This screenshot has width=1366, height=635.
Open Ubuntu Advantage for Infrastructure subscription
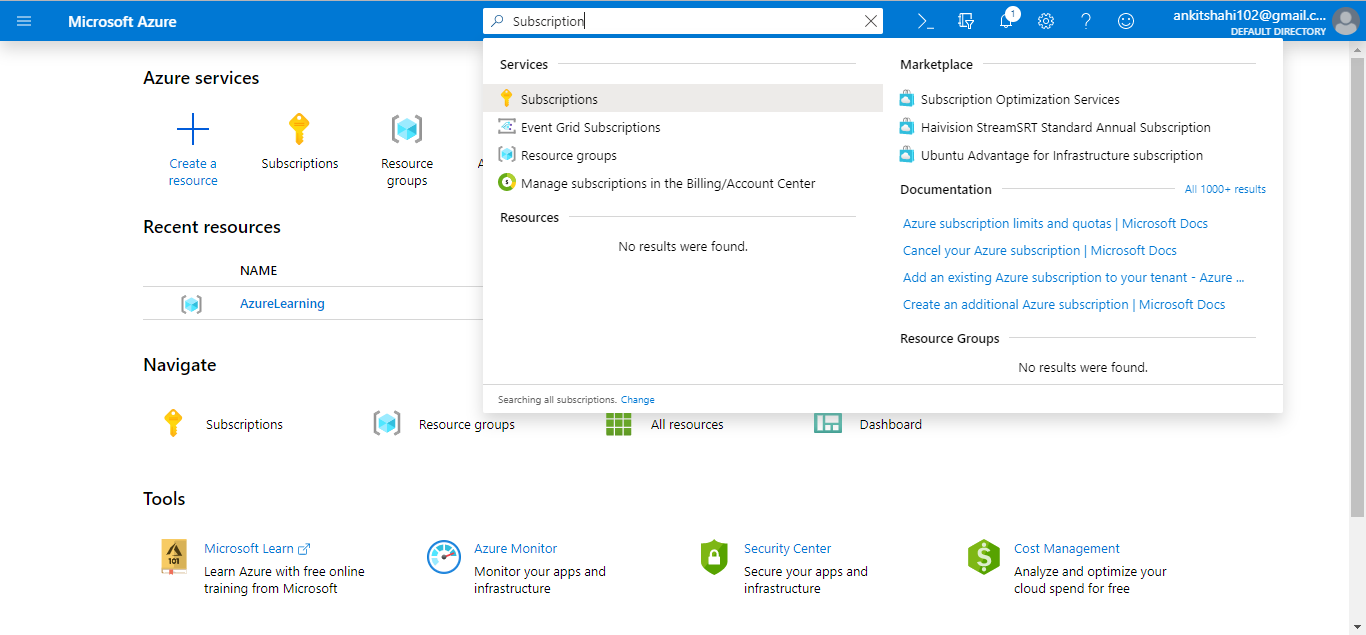(x=1062, y=155)
